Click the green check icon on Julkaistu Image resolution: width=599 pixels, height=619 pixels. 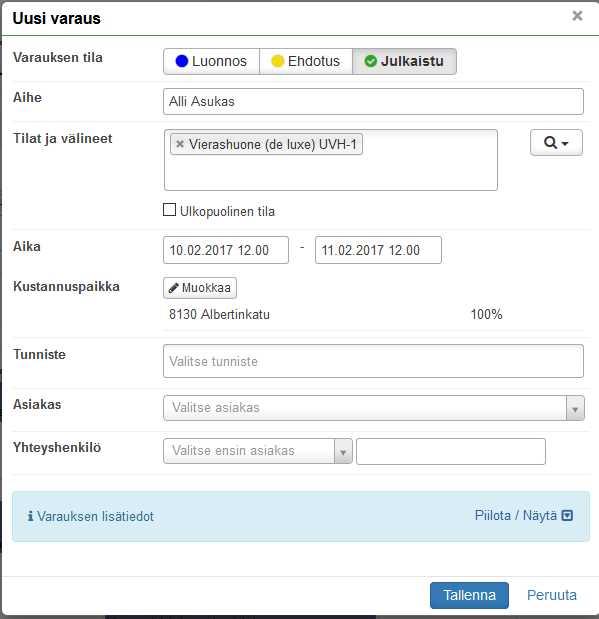pos(370,61)
